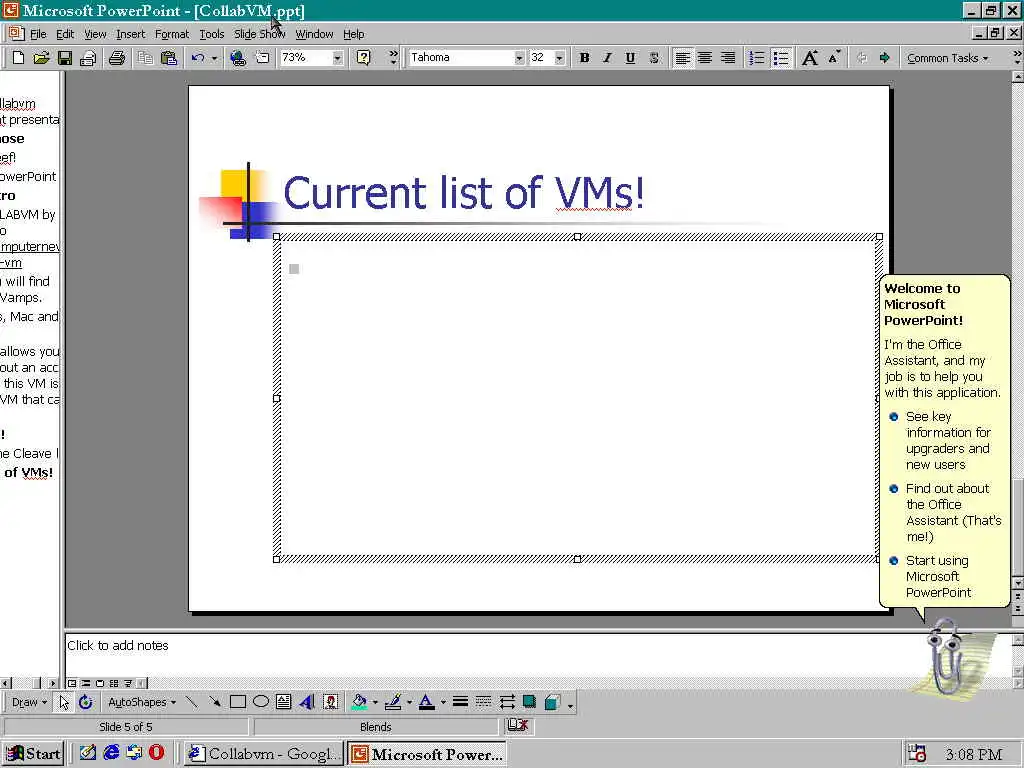Demote the paragraph with the green arrow

885,58
